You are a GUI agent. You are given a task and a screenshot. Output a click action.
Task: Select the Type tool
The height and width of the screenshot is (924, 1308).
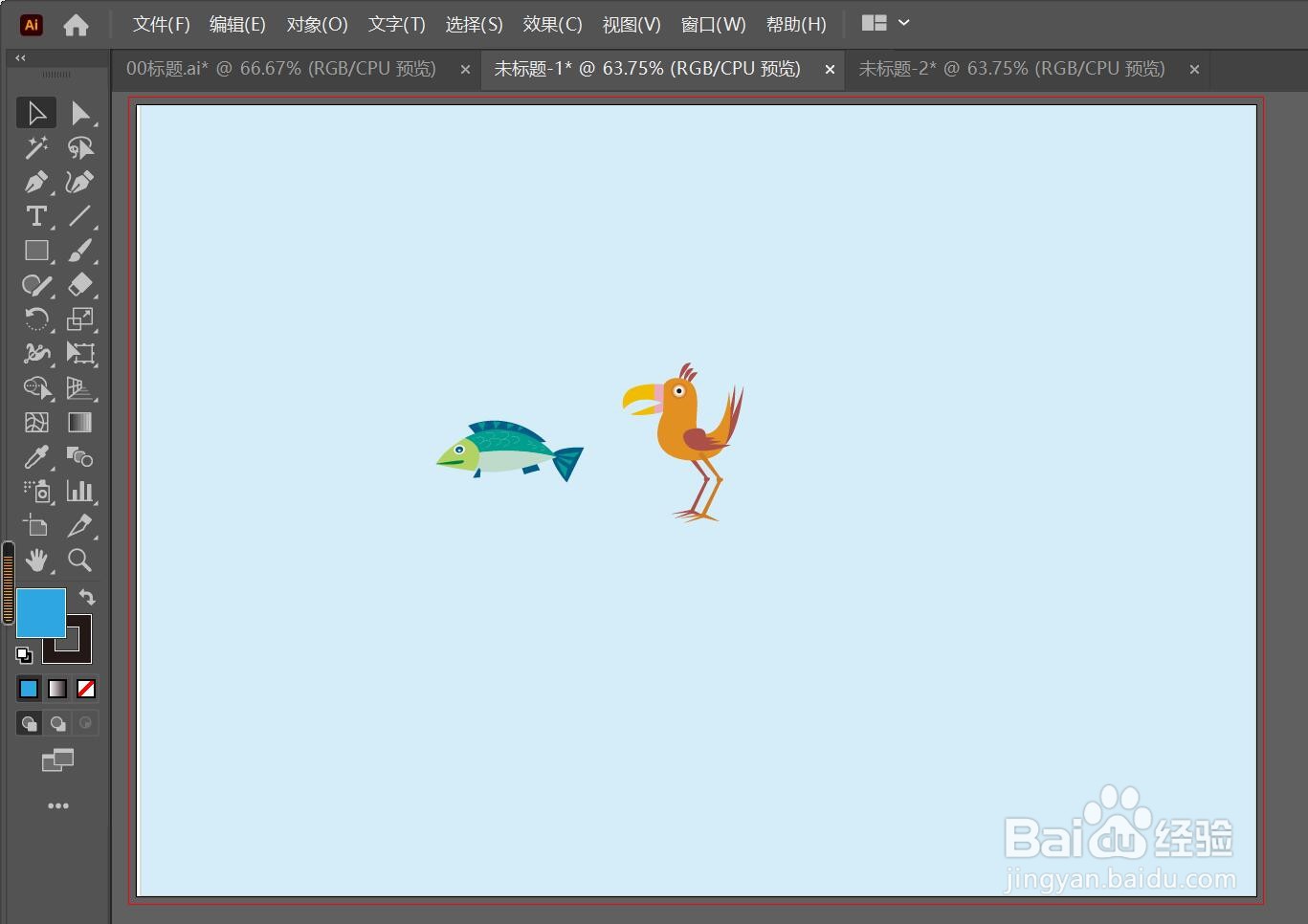tap(36, 216)
